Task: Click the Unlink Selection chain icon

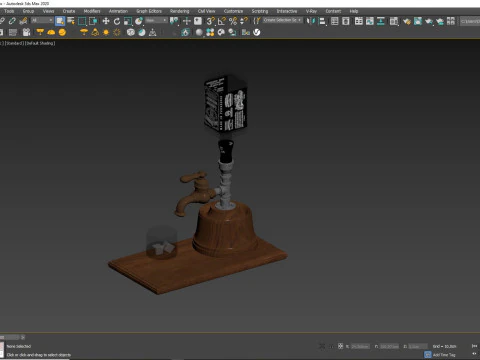Action: (x=12, y=21)
